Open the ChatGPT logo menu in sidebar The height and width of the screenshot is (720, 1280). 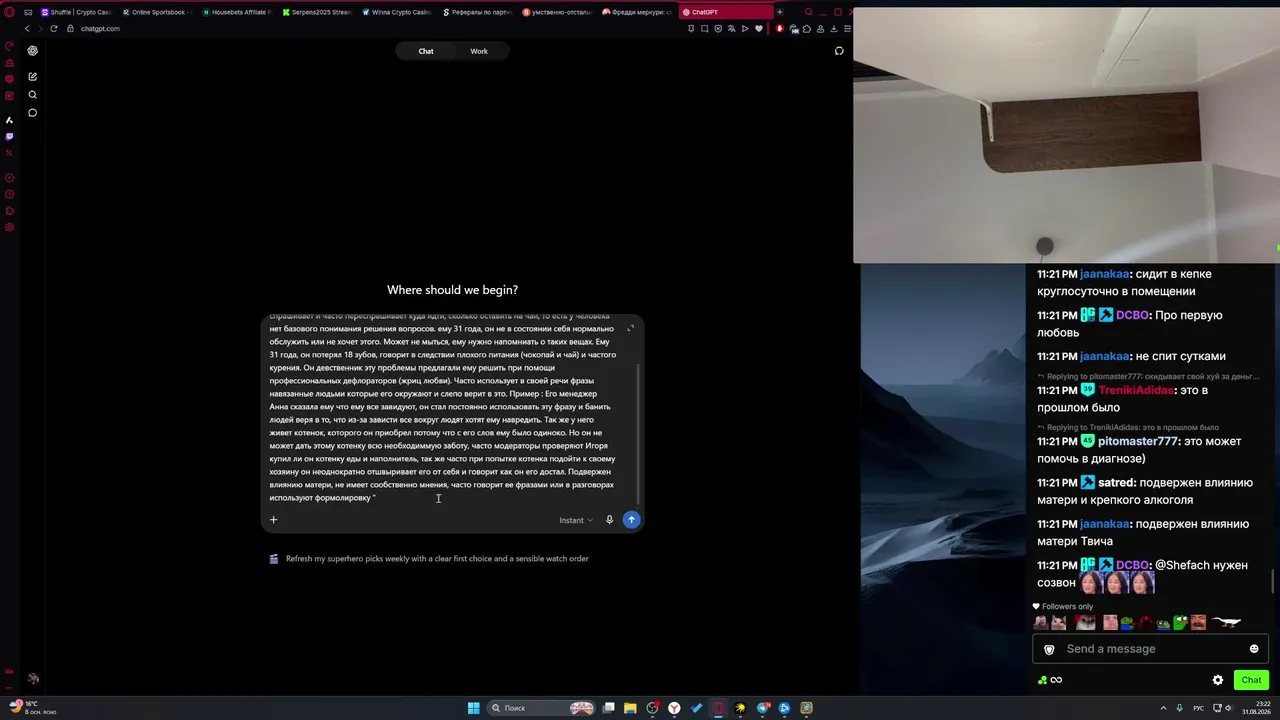33,51
